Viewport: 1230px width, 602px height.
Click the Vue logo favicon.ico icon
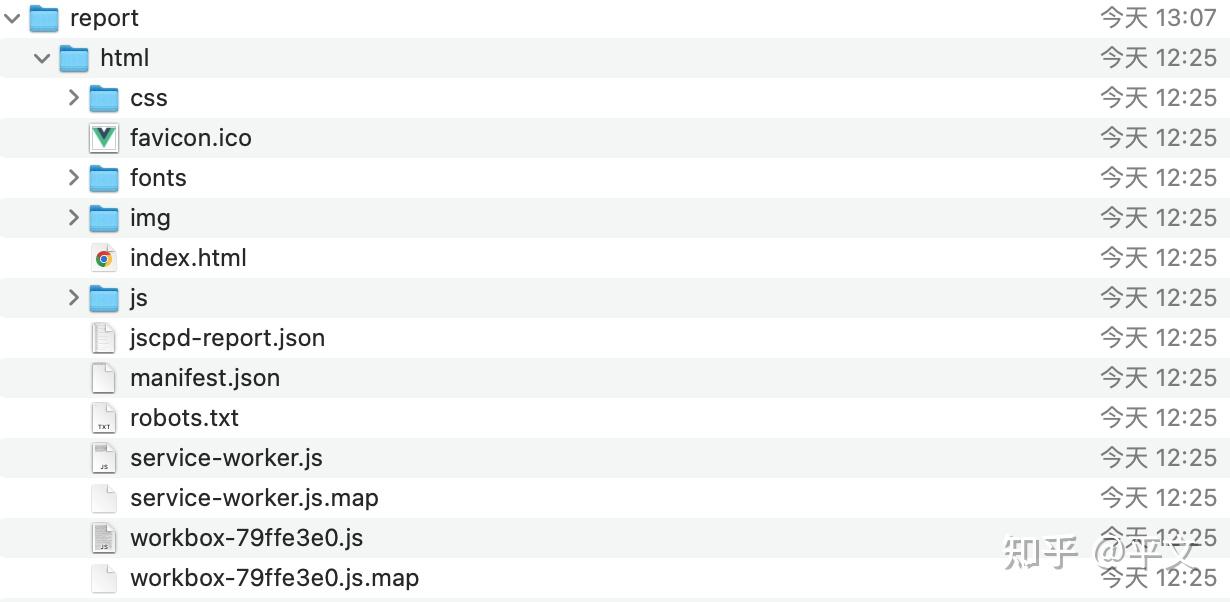(x=104, y=138)
